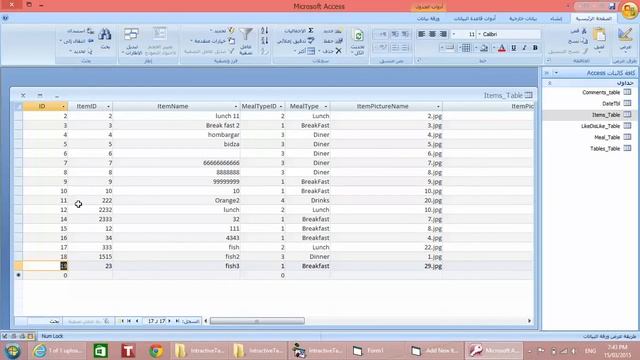This screenshot has width=640, height=360.
Task: Open the Home ribbon tab
Action: (x=593, y=19)
